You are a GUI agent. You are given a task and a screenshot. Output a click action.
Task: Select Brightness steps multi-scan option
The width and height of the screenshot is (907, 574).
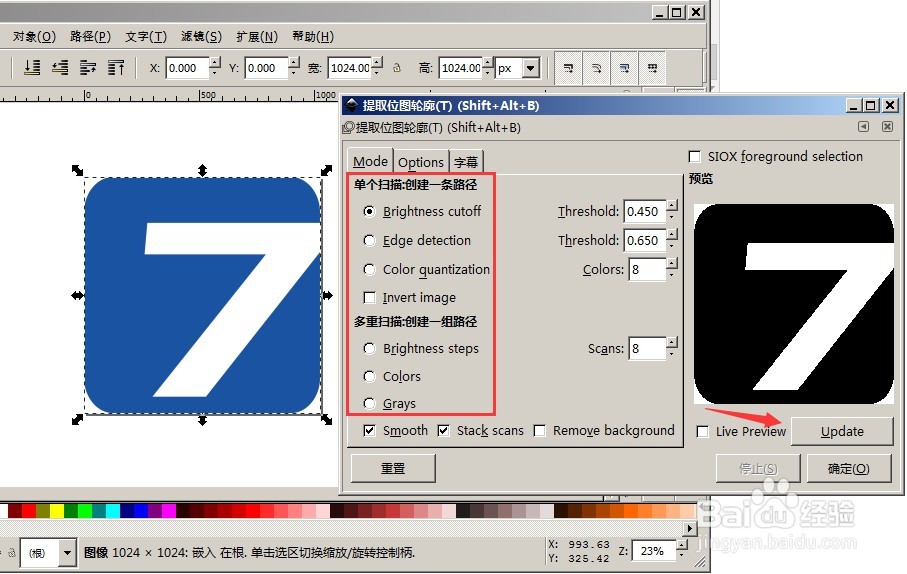tap(369, 348)
